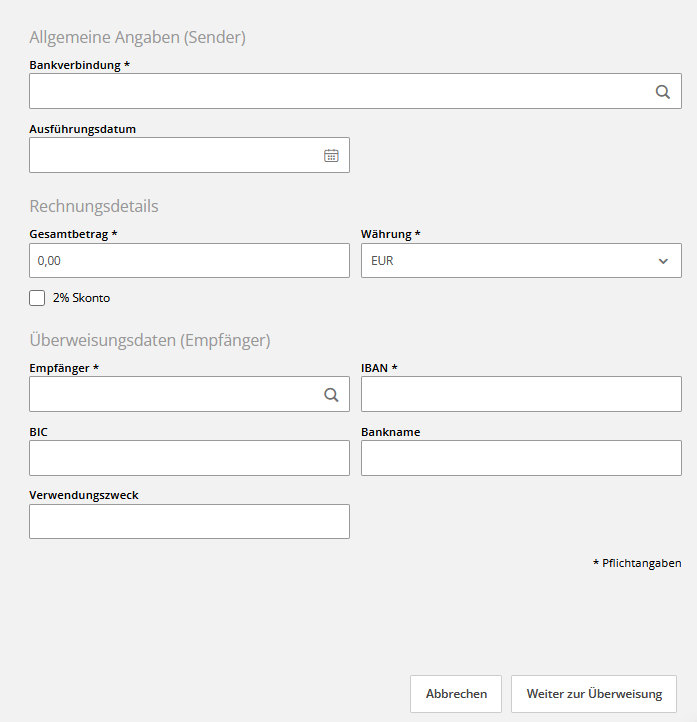Open the calendar picker for Ausführungsdatum
This screenshot has width=697, height=722.
[331, 155]
